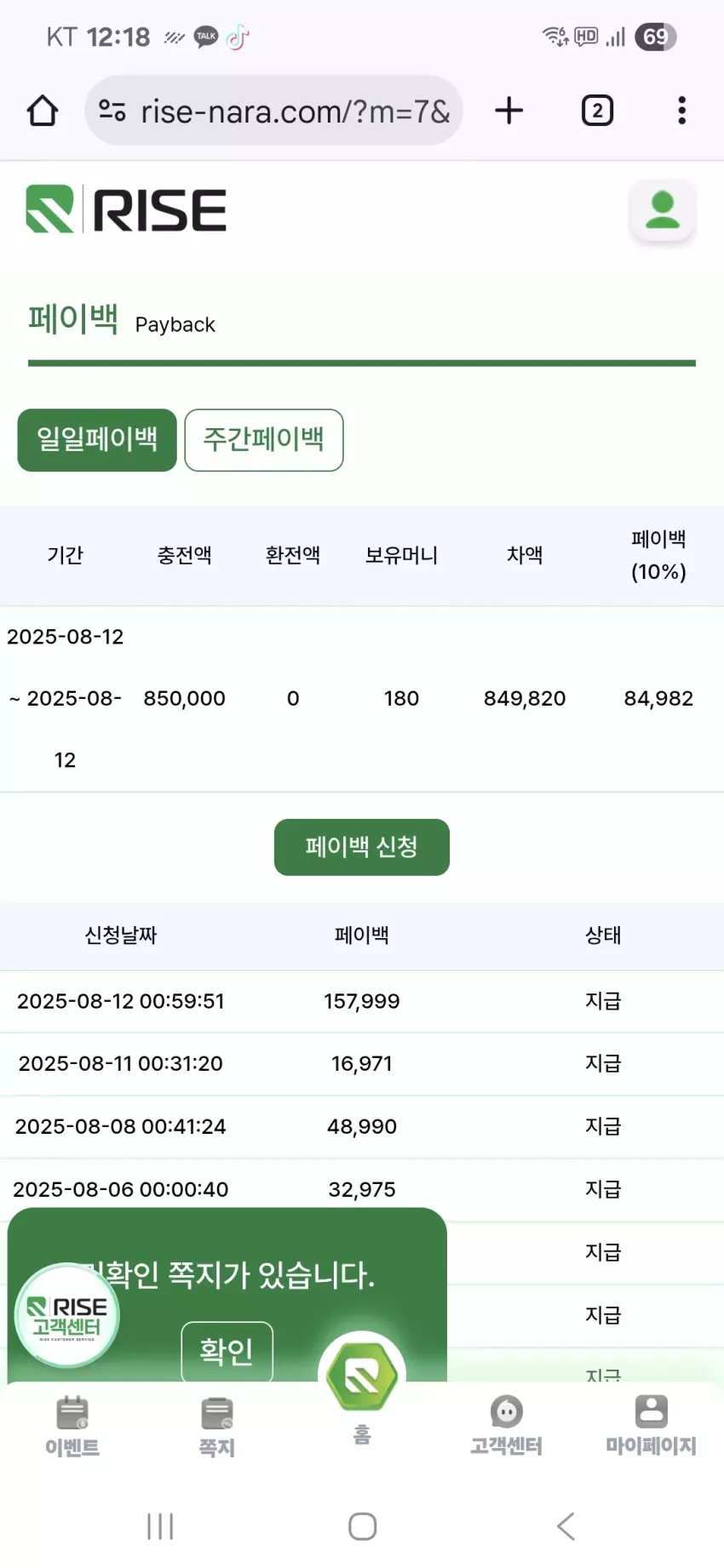724x1568 pixels.
Task: Open 쪽지 in bottom navigation
Action: pos(216,1426)
